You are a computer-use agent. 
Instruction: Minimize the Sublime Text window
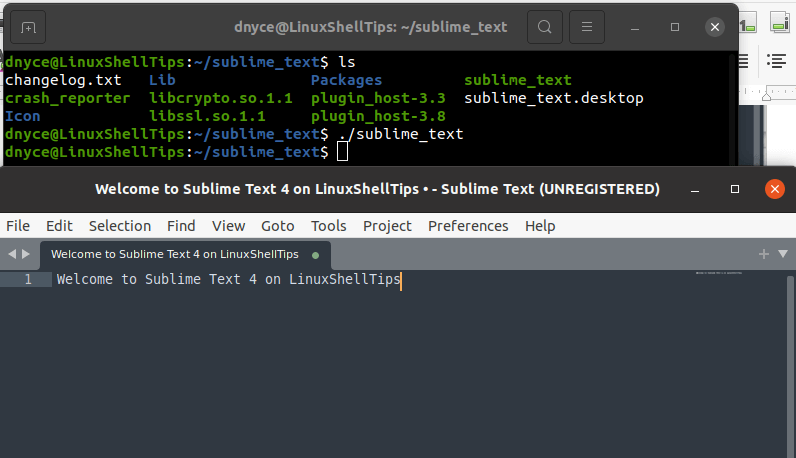(x=695, y=189)
